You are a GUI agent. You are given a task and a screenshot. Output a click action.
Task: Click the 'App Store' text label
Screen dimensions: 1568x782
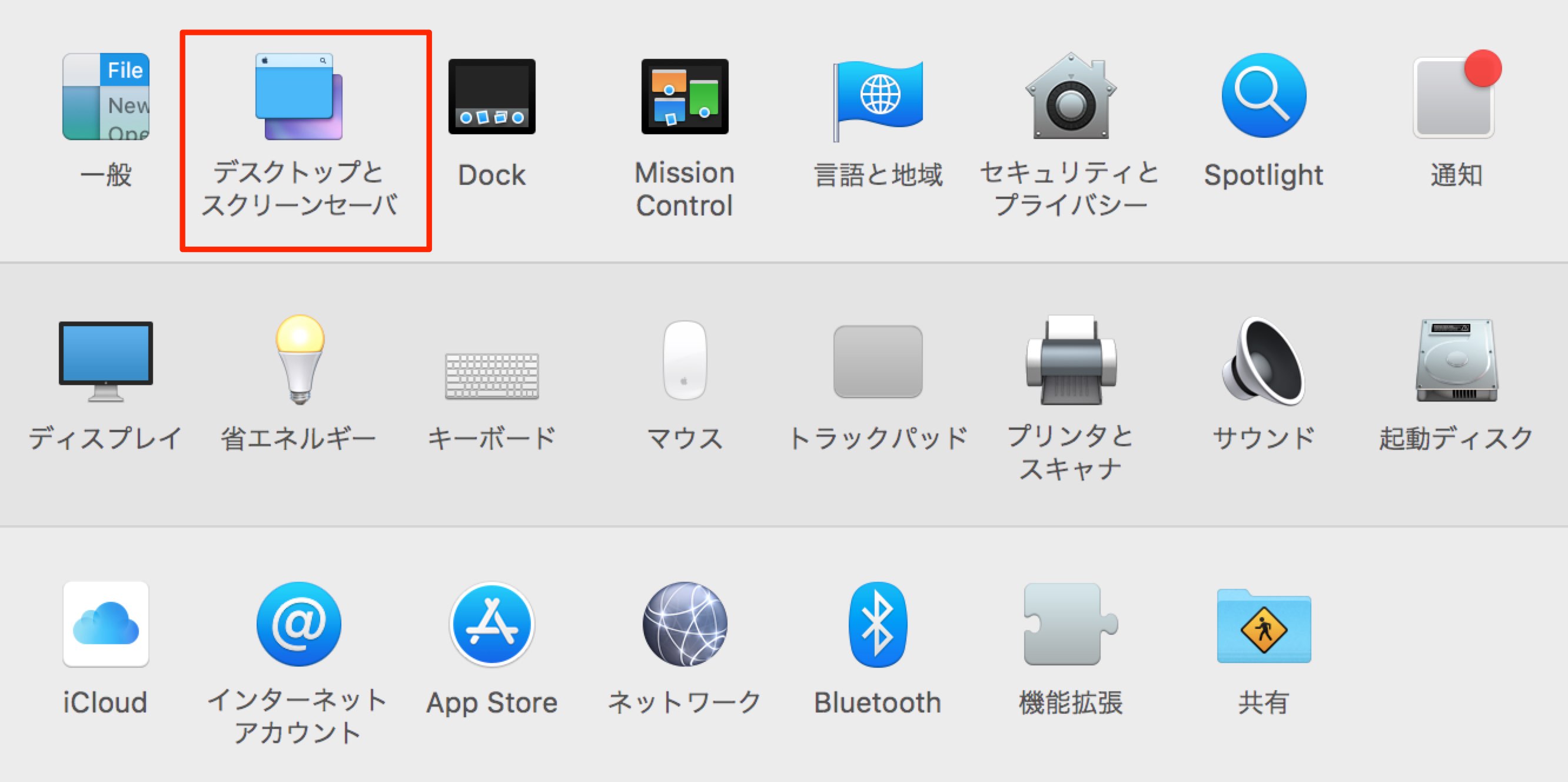[x=492, y=704]
